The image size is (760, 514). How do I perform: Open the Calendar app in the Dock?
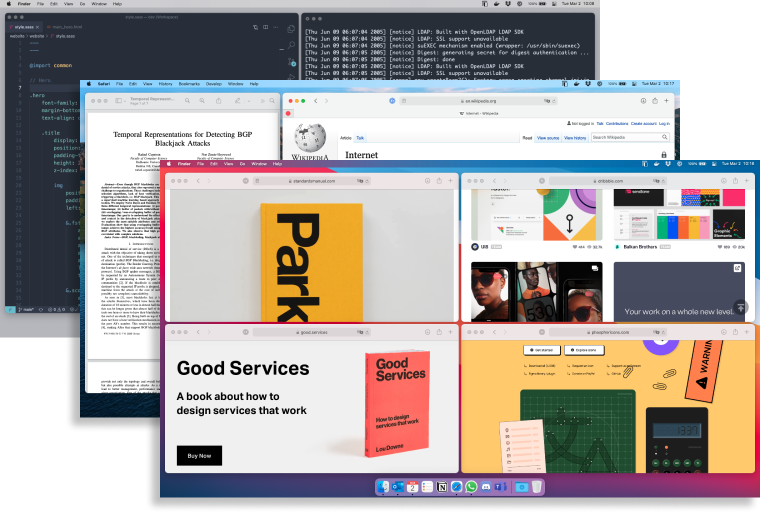(x=412, y=487)
